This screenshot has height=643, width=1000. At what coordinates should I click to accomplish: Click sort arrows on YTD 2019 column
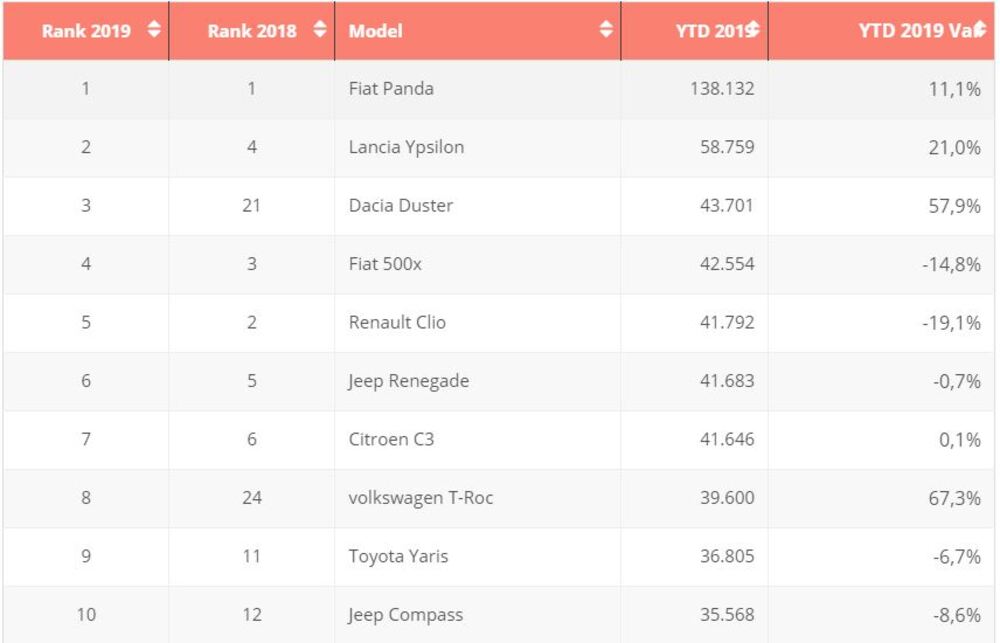pyautogui.click(x=752, y=30)
